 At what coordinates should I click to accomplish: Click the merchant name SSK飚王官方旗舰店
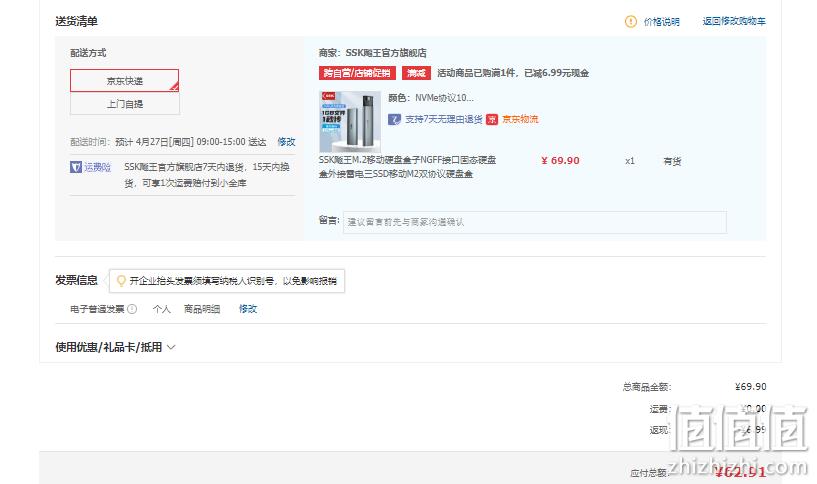click(386, 53)
